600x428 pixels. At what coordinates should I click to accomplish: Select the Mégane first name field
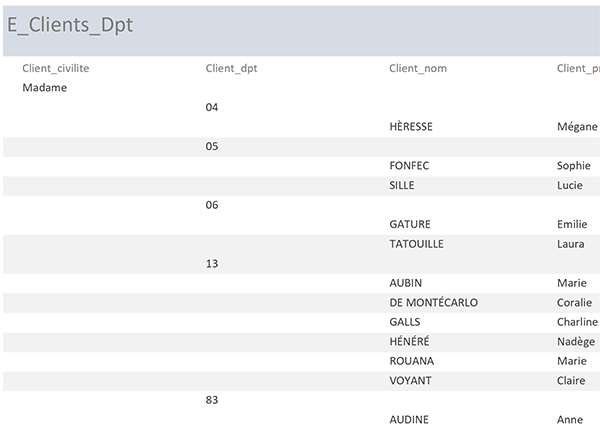[577, 127]
